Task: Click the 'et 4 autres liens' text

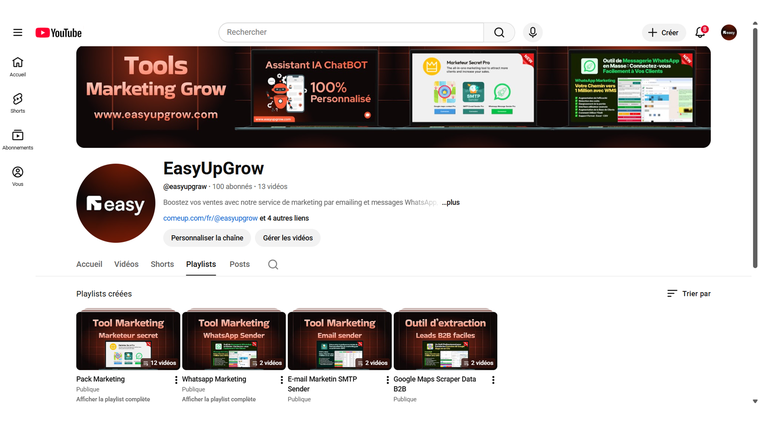Action: [284, 218]
